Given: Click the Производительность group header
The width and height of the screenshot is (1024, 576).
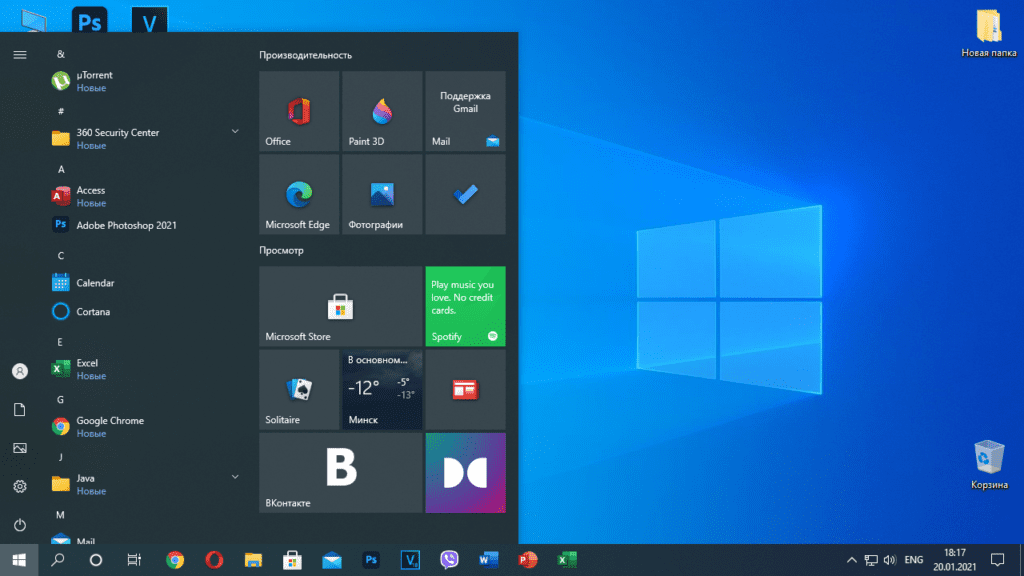Looking at the screenshot, I should (306, 55).
